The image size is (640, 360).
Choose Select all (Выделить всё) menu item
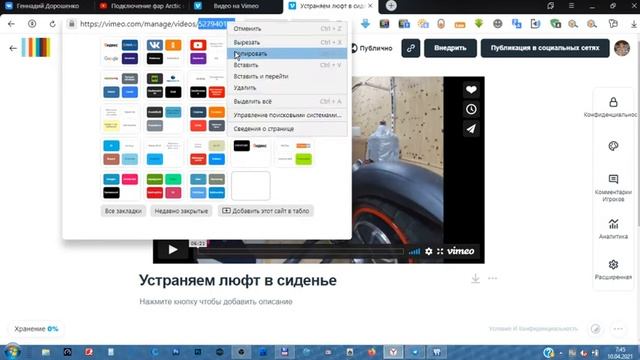tap(287, 101)
